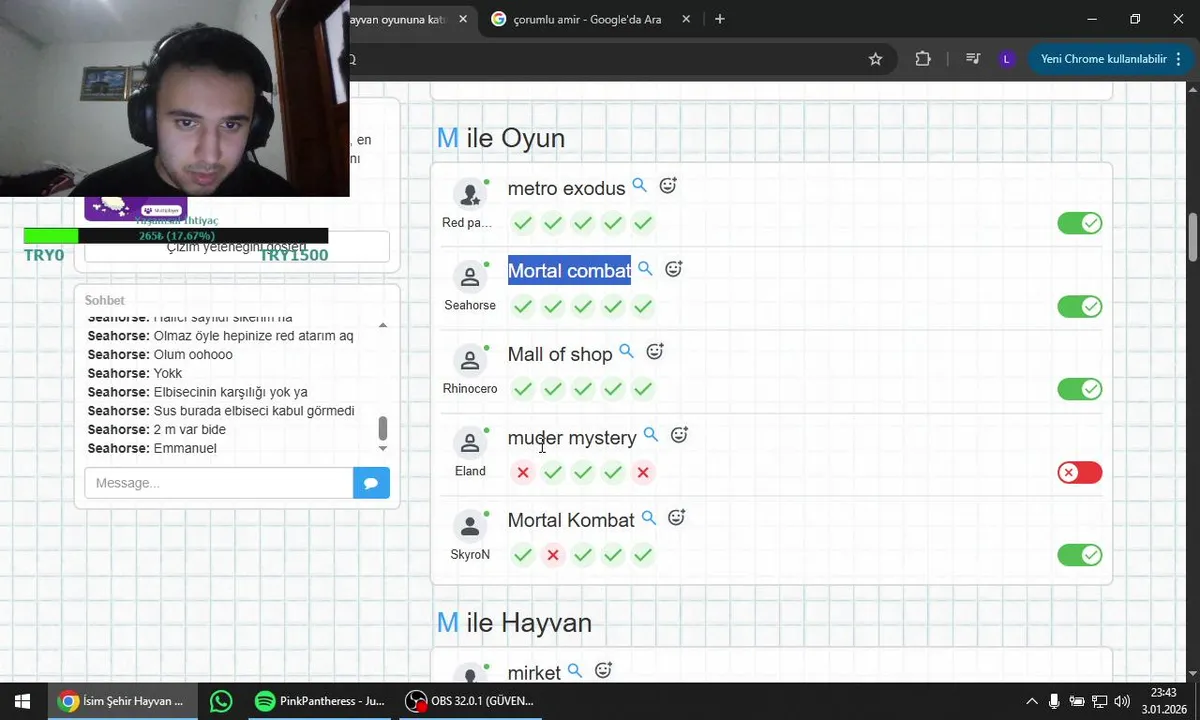Search for 'metro exodus' via magnifier icon

pos(640,186)
